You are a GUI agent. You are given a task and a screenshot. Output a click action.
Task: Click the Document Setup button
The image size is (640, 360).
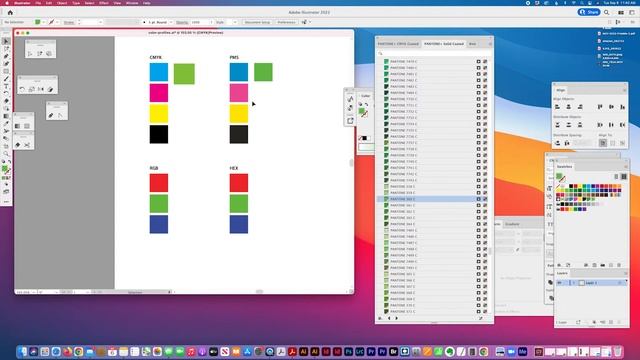click(x=257, y=22)
